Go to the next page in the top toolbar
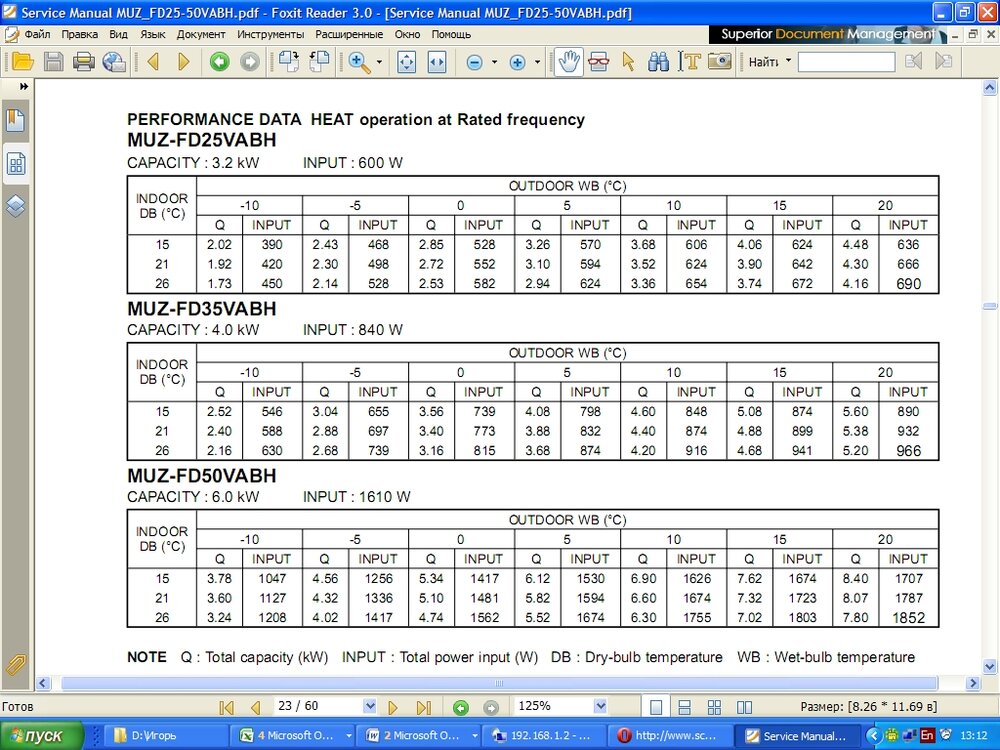Viewport: 1000px width, 750px height. coord(184,62)
